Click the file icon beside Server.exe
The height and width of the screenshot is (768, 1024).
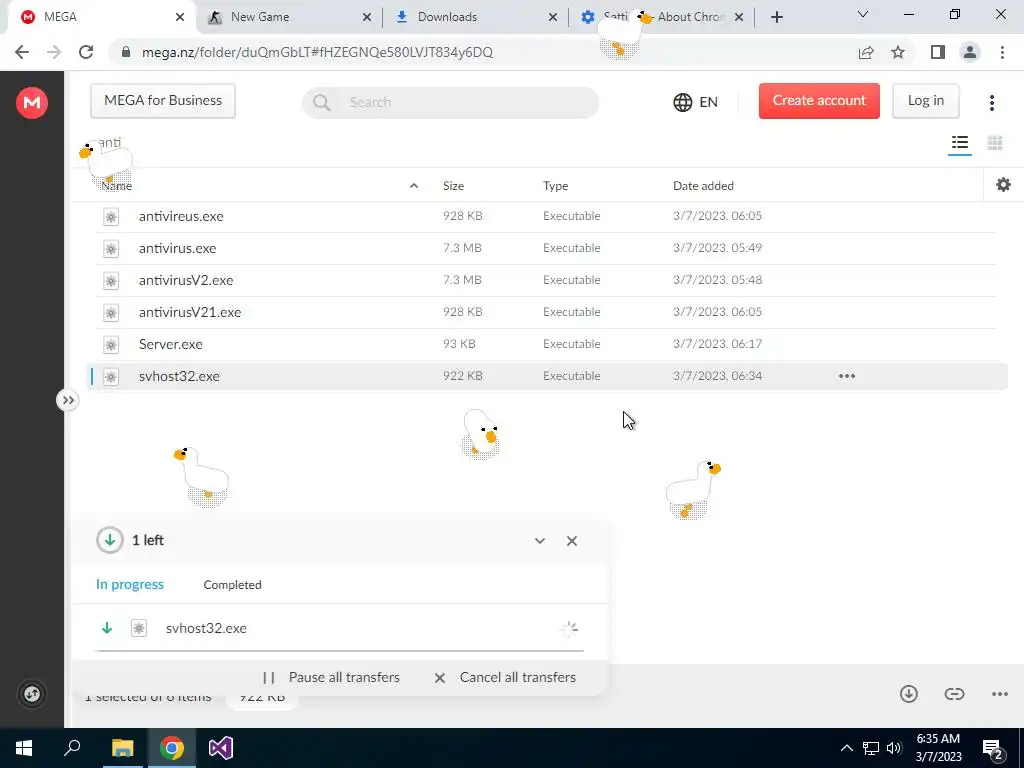[111, 345]
